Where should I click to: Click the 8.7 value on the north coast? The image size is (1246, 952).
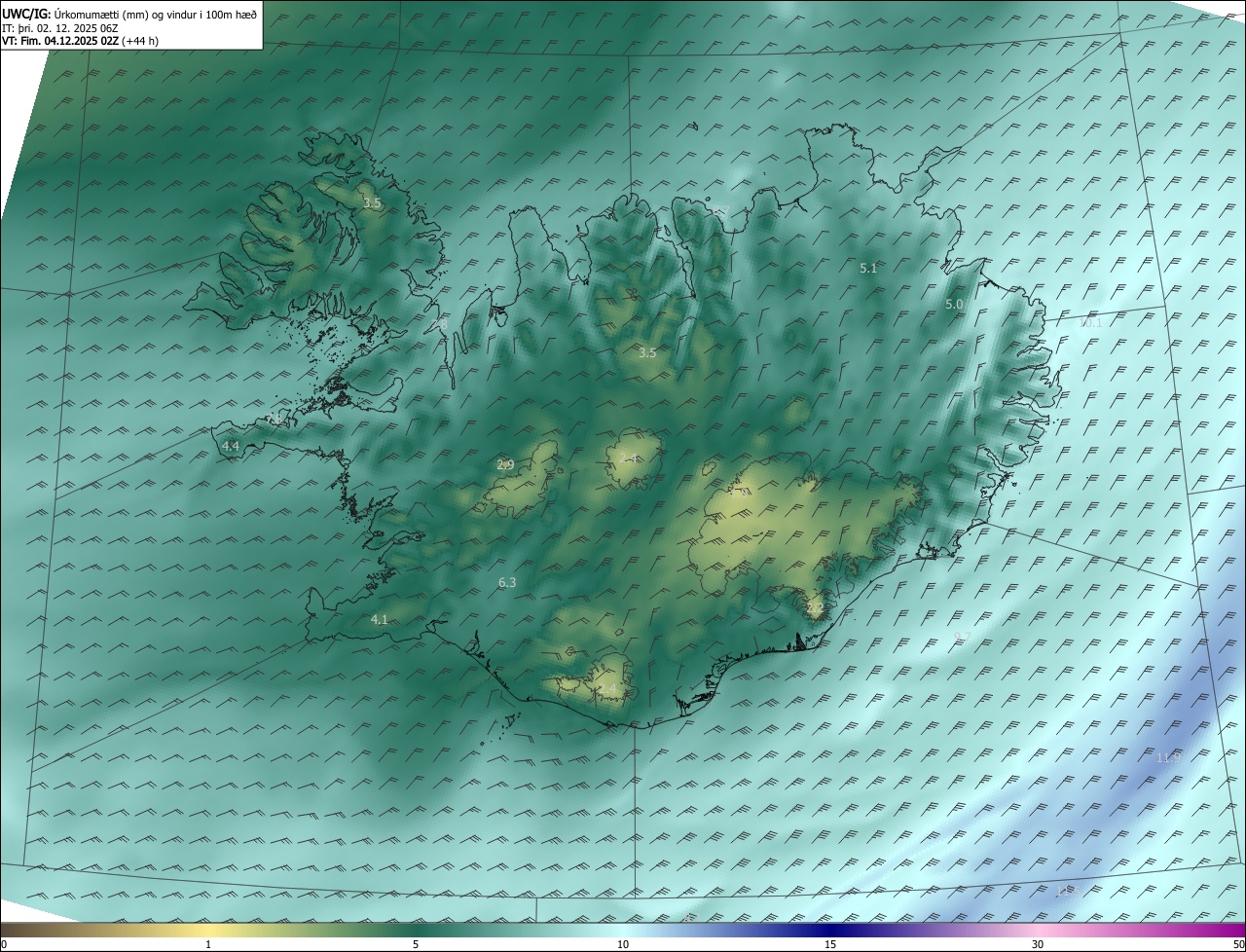[x=719, y=211]
